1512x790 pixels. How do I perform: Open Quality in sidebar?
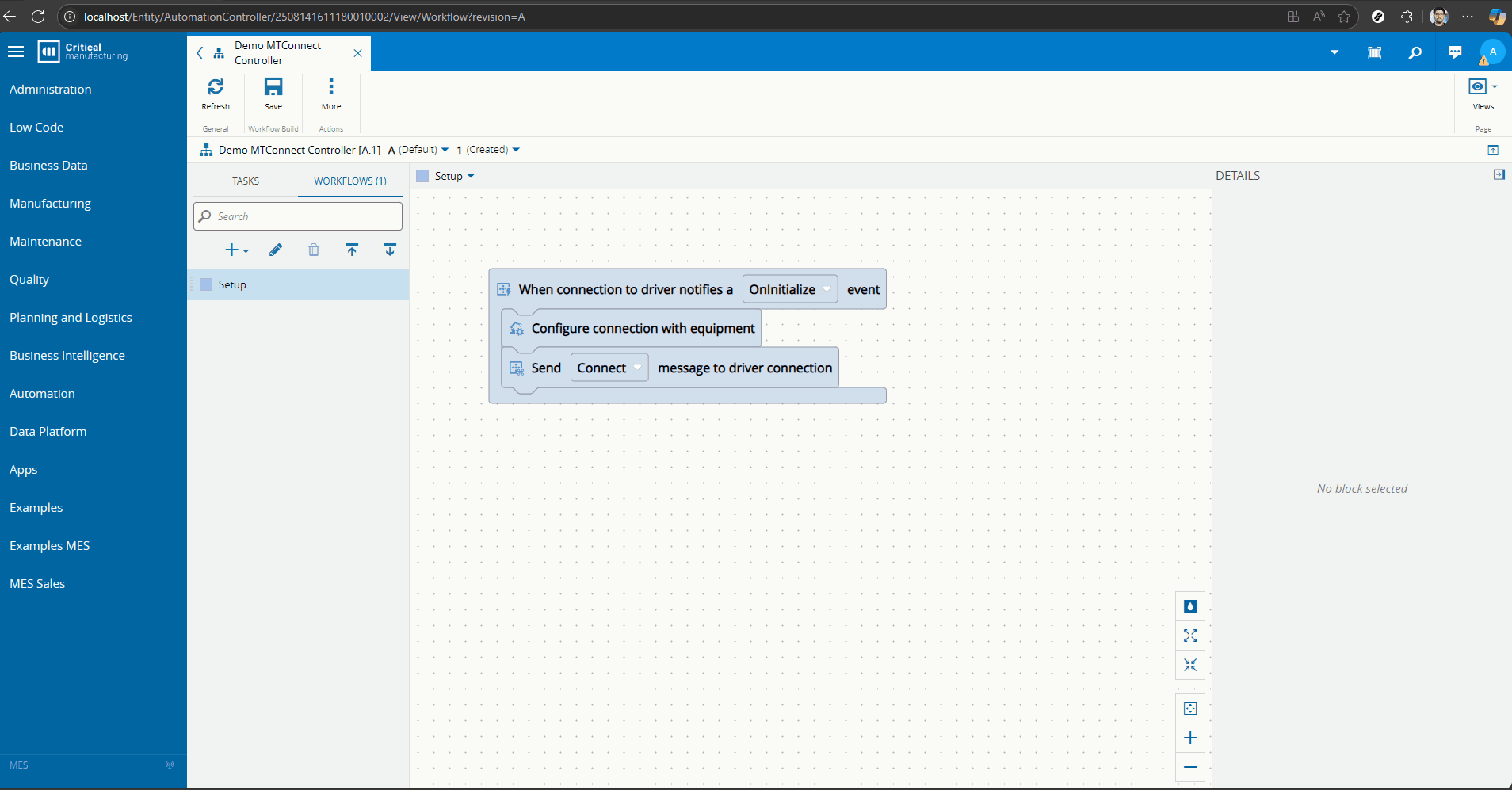29,280
